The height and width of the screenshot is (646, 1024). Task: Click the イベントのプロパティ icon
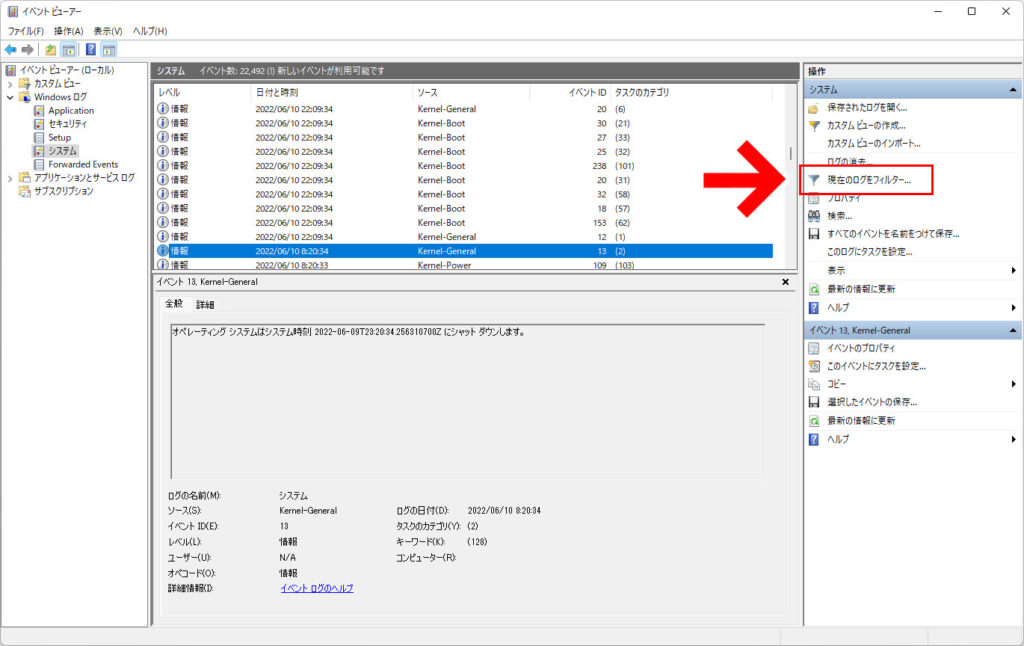814,348
